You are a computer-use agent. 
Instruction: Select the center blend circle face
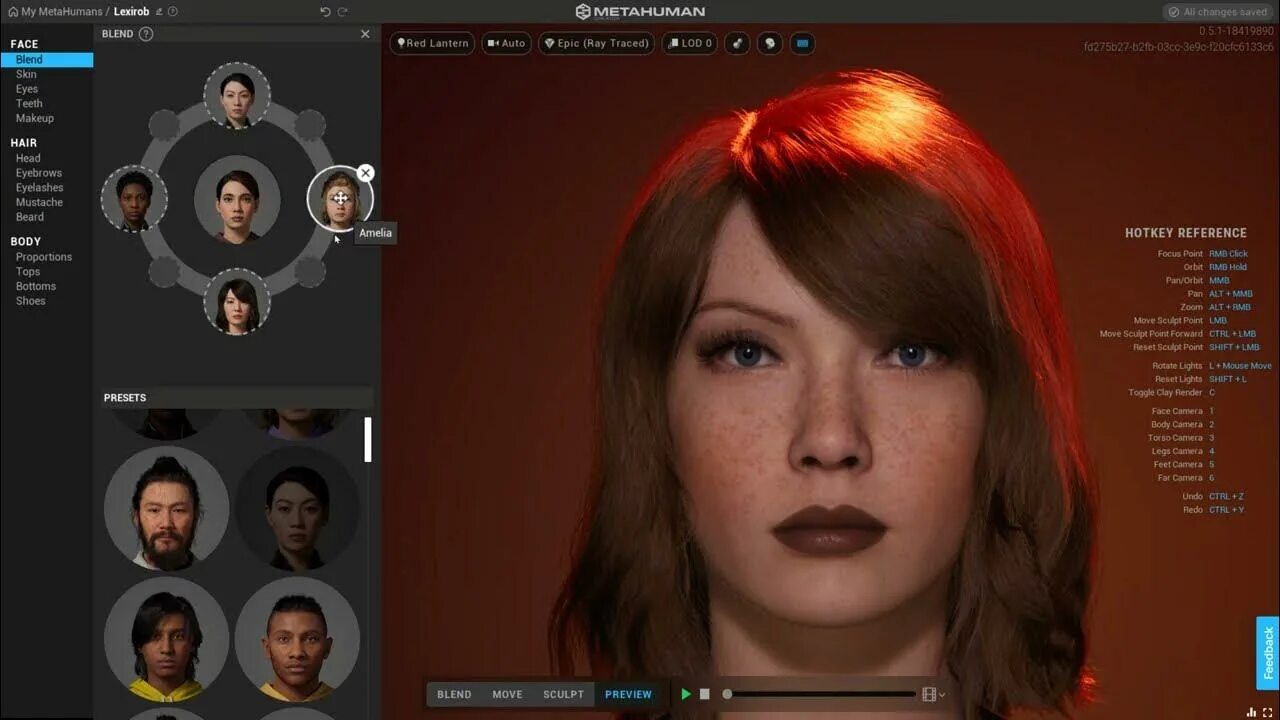[x=237, y=199]
